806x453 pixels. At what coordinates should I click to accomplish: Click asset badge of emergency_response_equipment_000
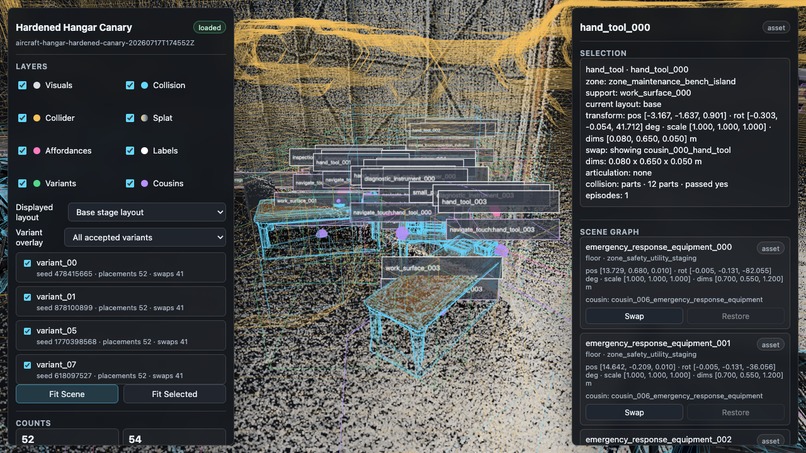(770, 248)
